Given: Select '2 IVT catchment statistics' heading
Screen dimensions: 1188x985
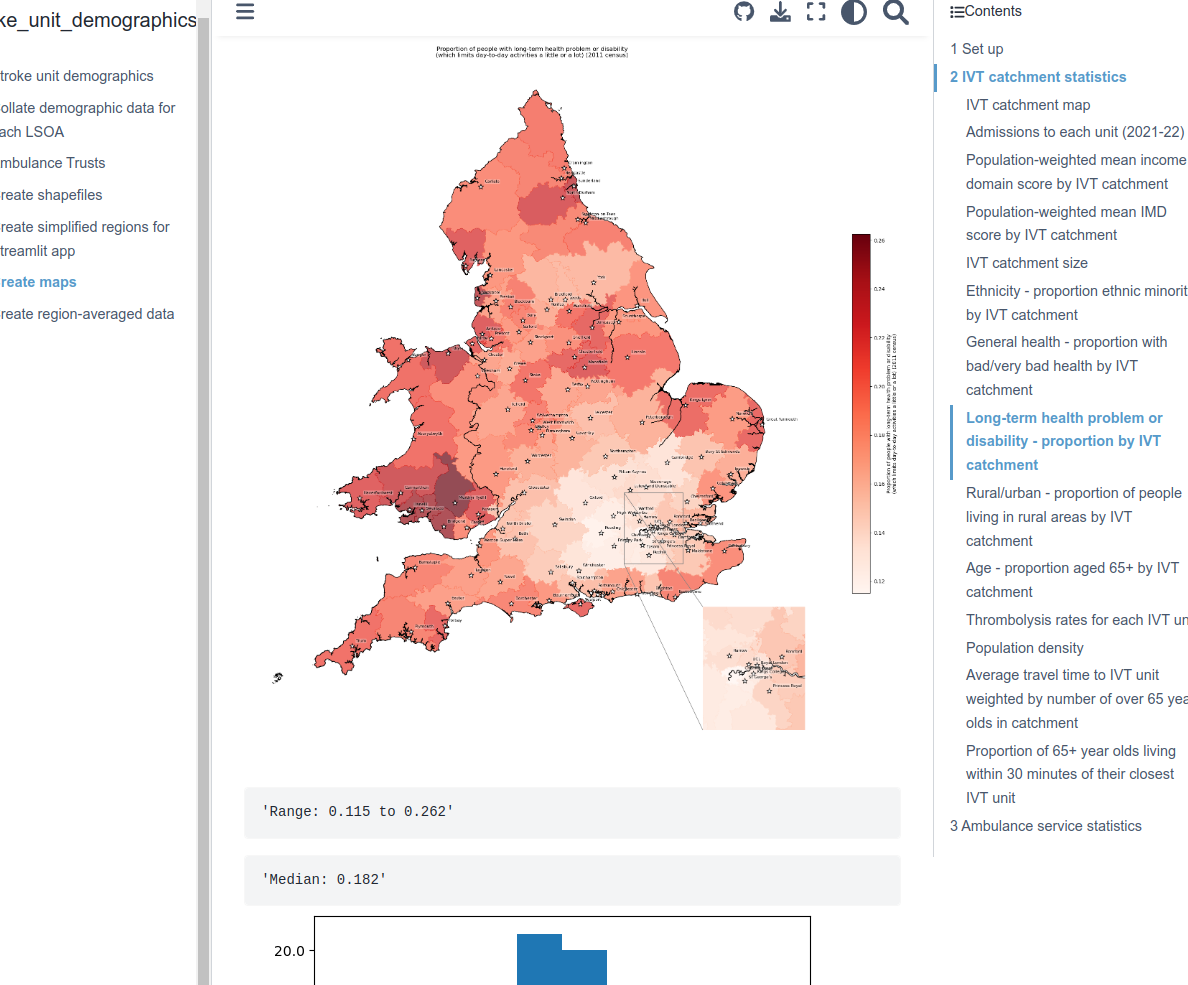Looking at the screenshot, I should coord(1038,77).
